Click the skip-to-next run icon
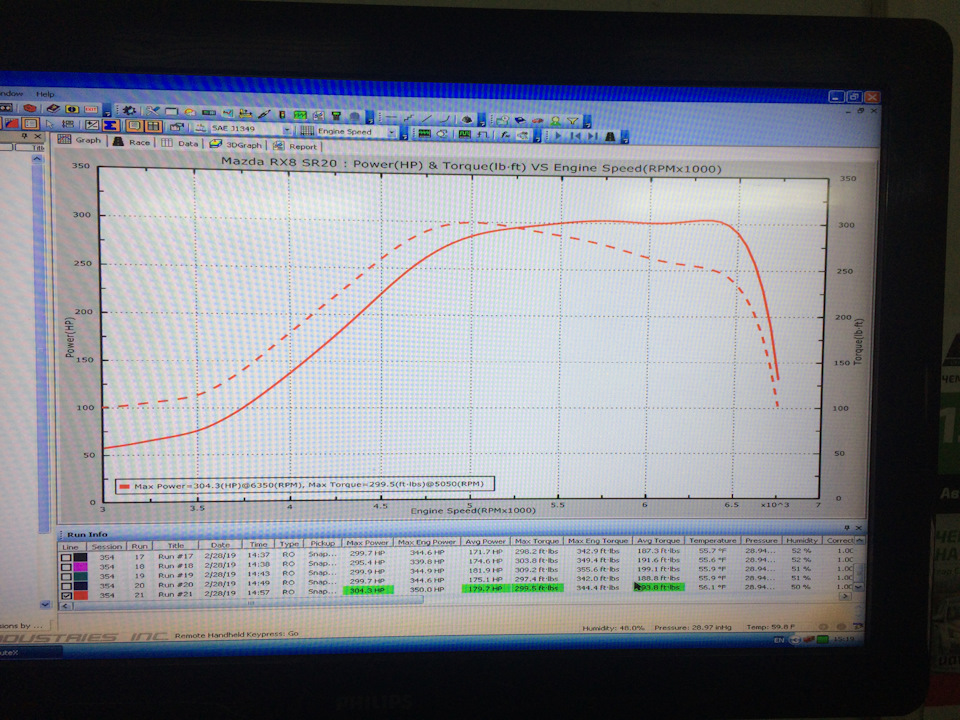The height and width of the screenshot is (720, 960). (592, 136)
